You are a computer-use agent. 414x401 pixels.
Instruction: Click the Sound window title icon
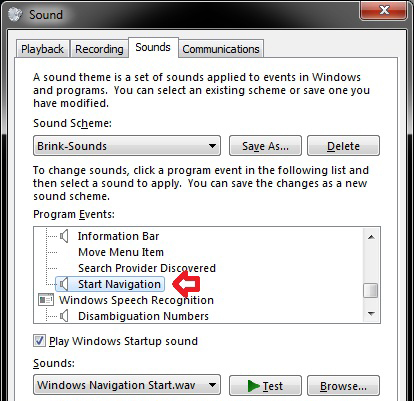coord(15,14)
